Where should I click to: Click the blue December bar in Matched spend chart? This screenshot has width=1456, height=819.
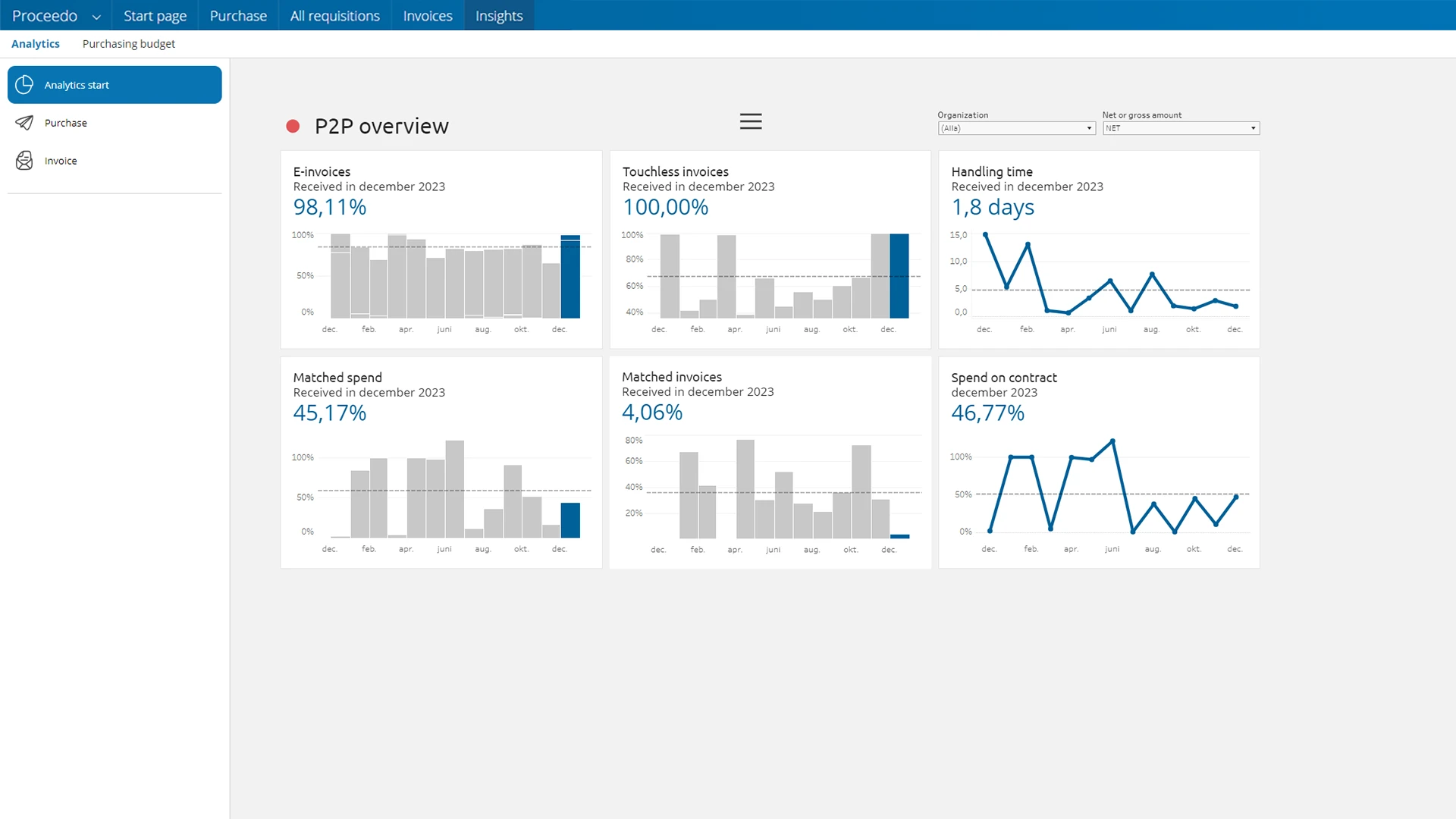(x=570, y=520)
